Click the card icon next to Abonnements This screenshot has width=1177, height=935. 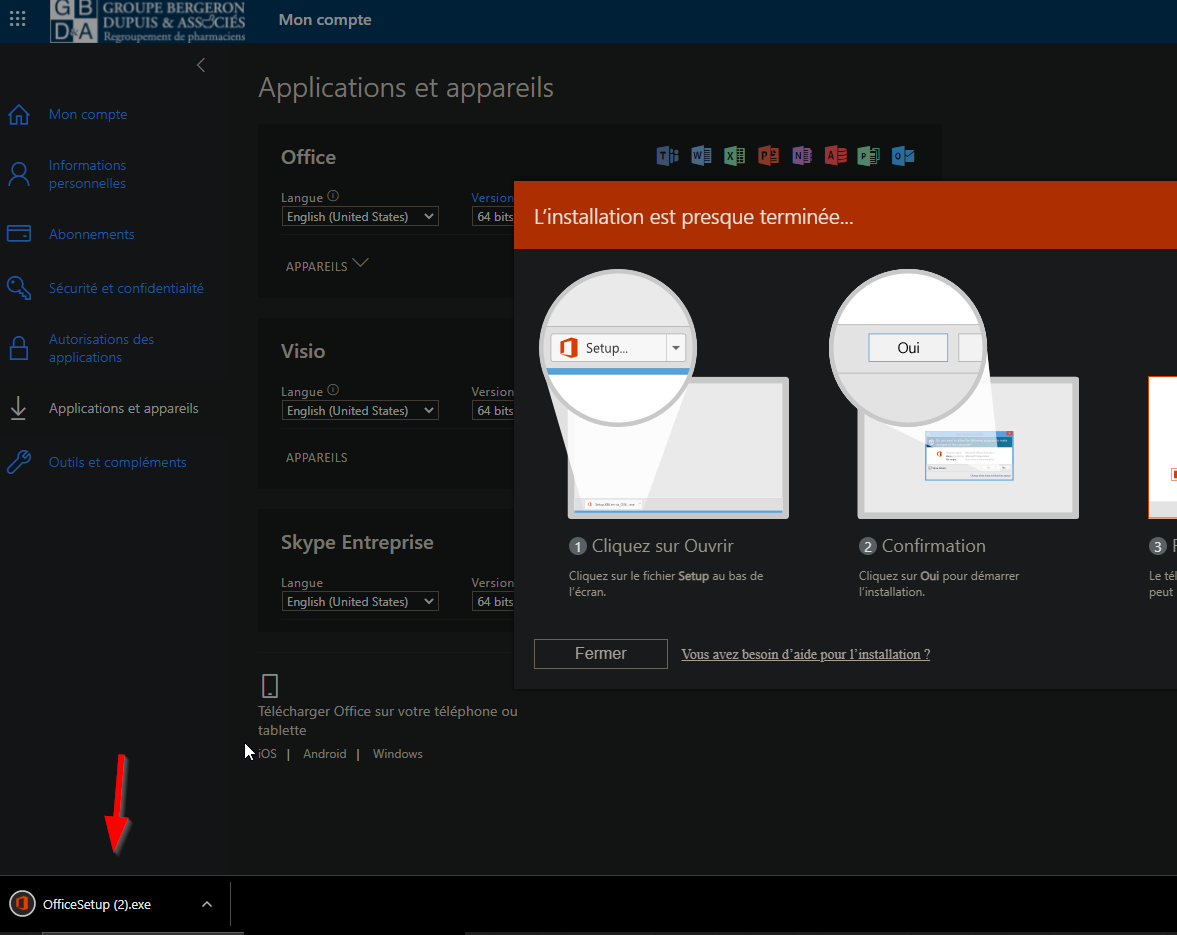pos(19,233)
